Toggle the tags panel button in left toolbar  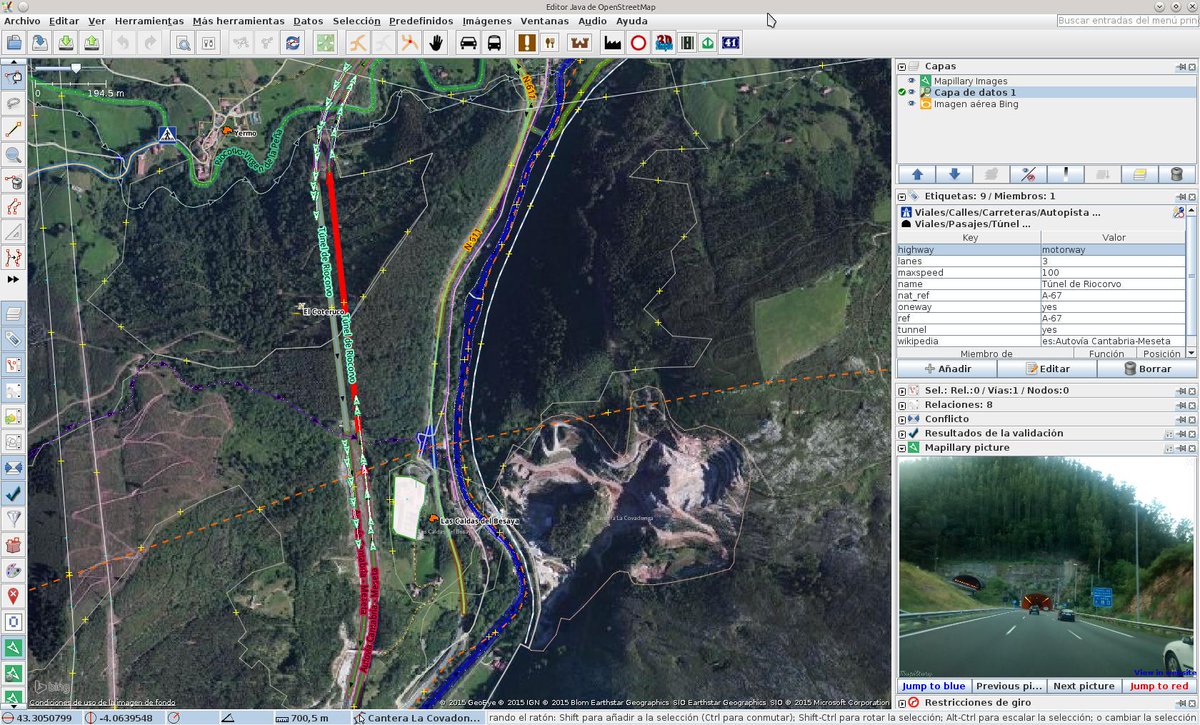point(14,339)
